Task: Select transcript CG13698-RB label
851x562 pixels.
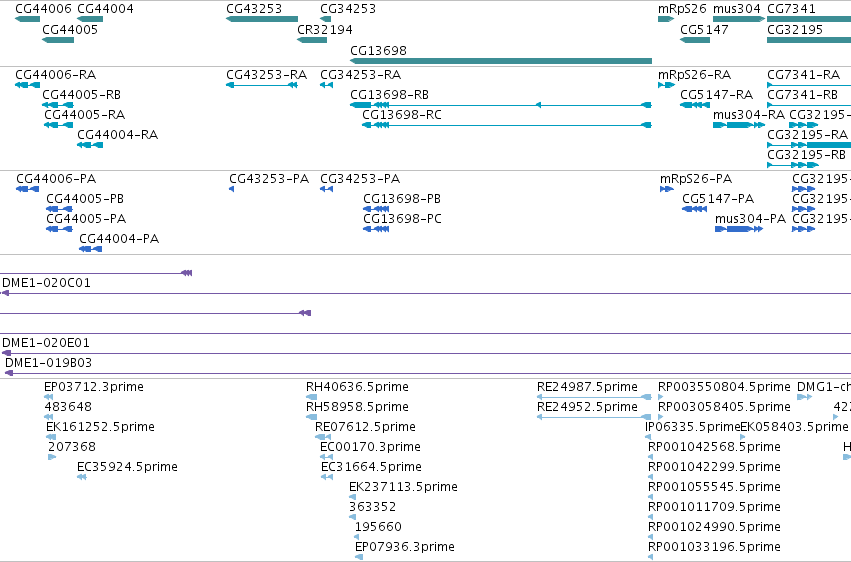Action: (x=390, y=95)
